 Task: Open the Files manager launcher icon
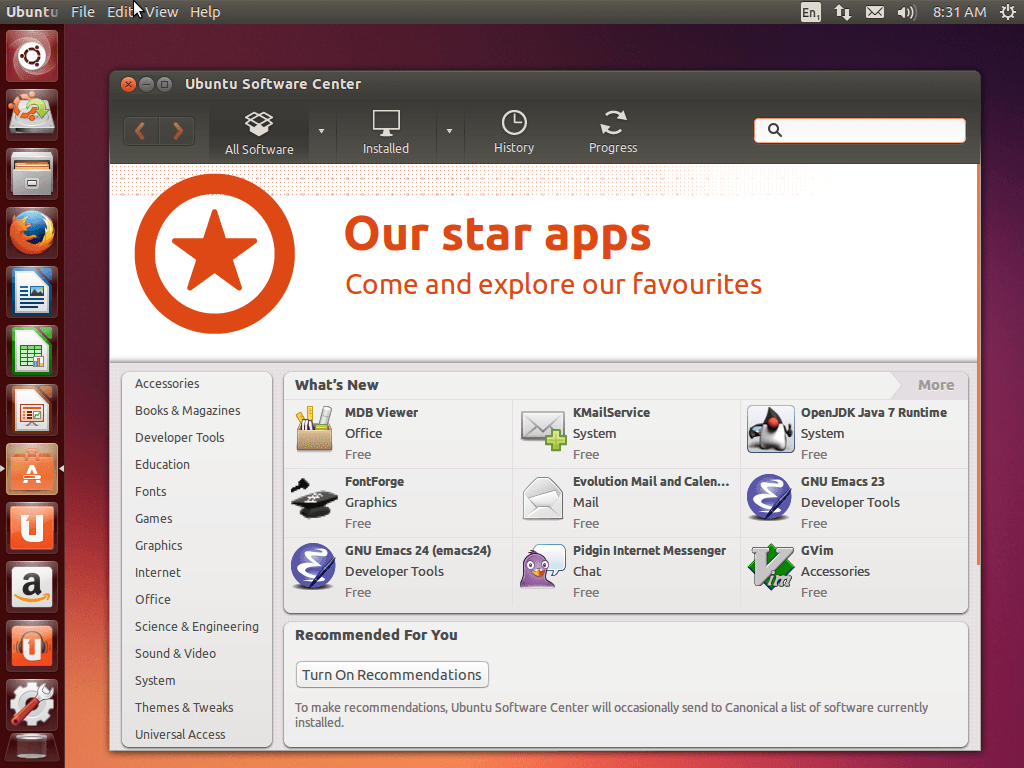tap(32, 174)
